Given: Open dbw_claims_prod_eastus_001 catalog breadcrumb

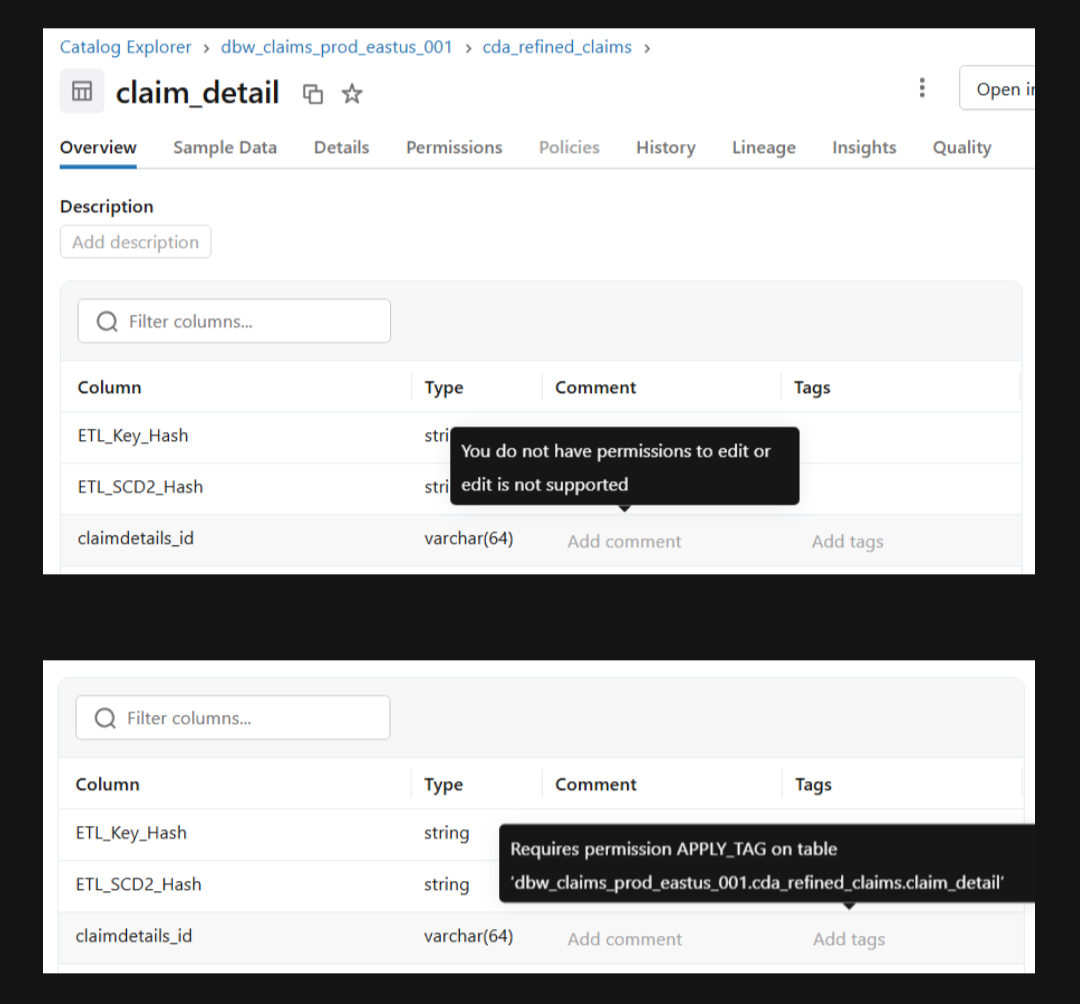Looking at the screenshot, I should pyautogui.click(x=337, y=47).
